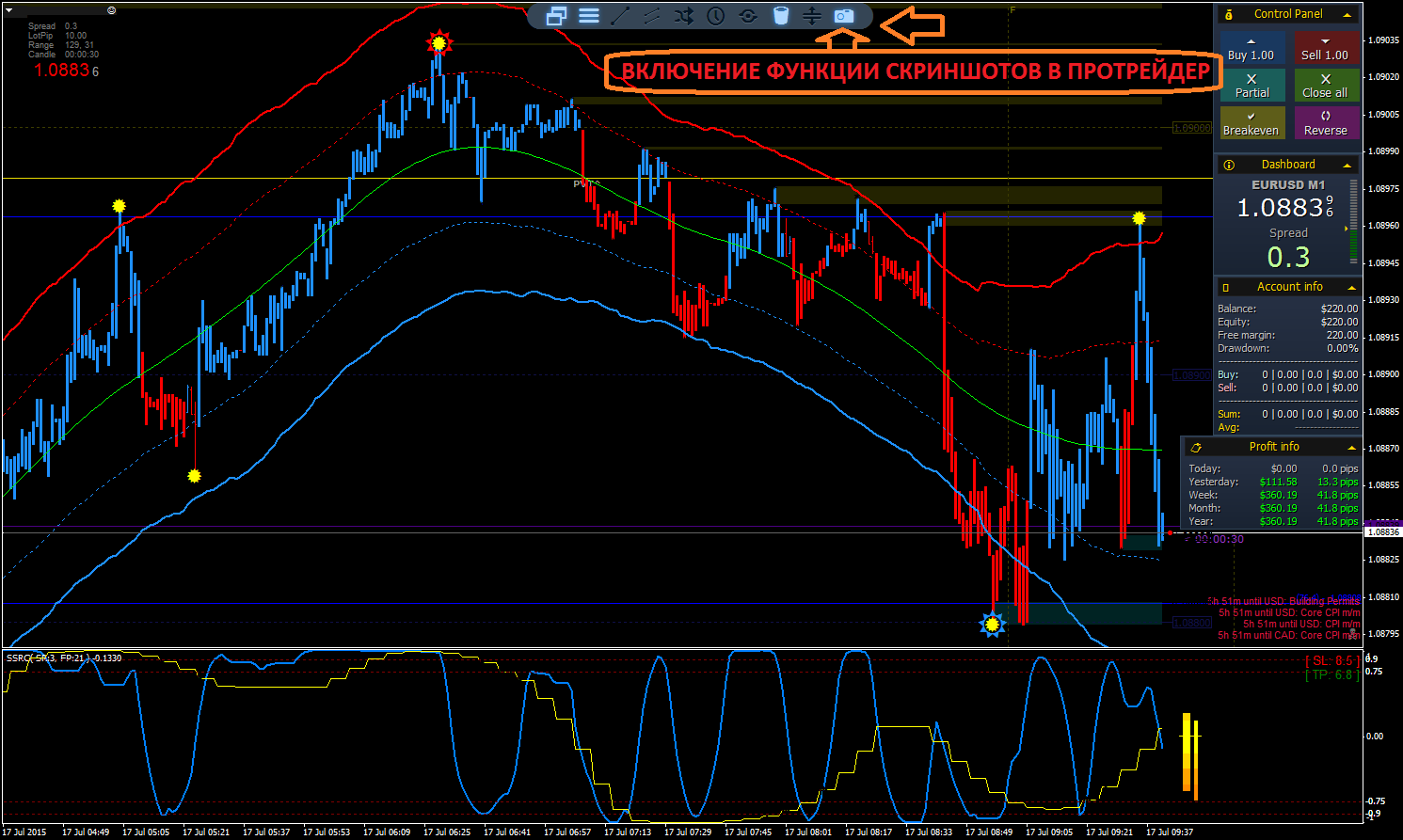Open the three-line list icon in toolbar

(589, 16)
